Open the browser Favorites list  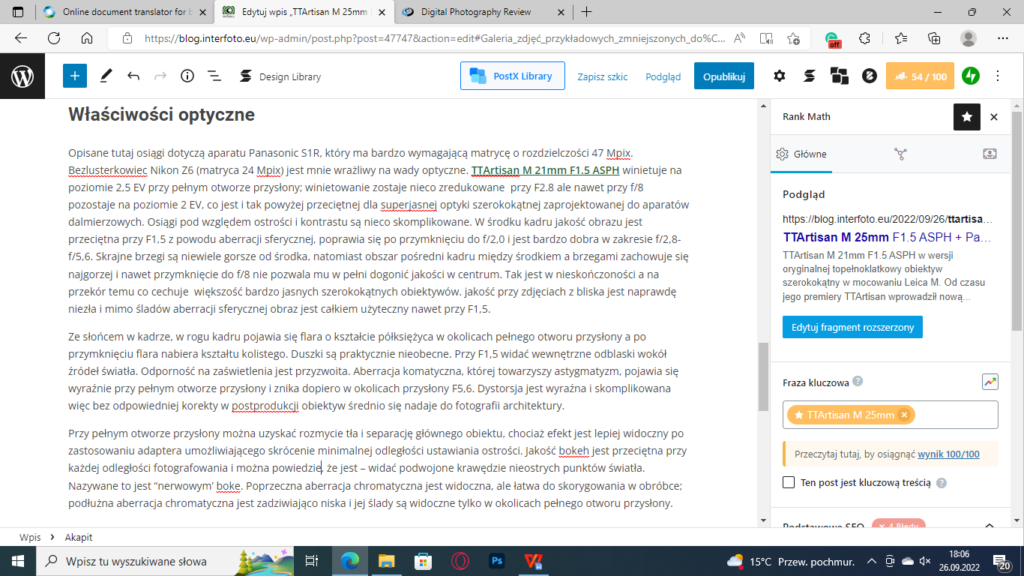click(901, 39)
